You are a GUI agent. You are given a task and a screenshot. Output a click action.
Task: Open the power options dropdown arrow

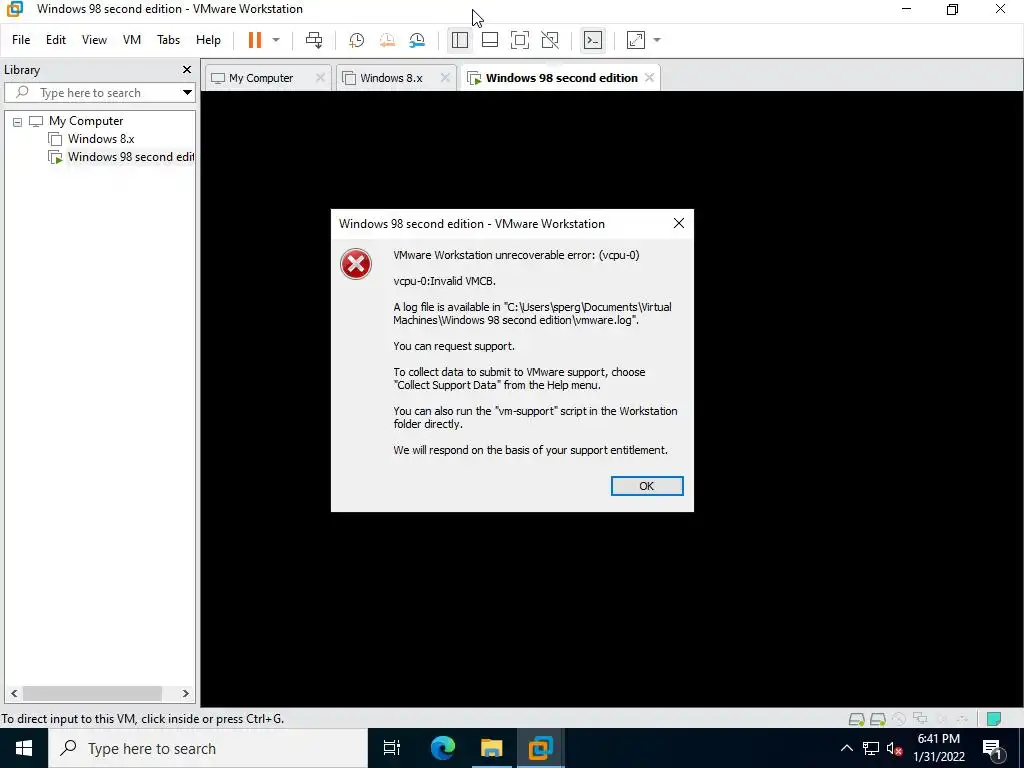tap(276, 40)
